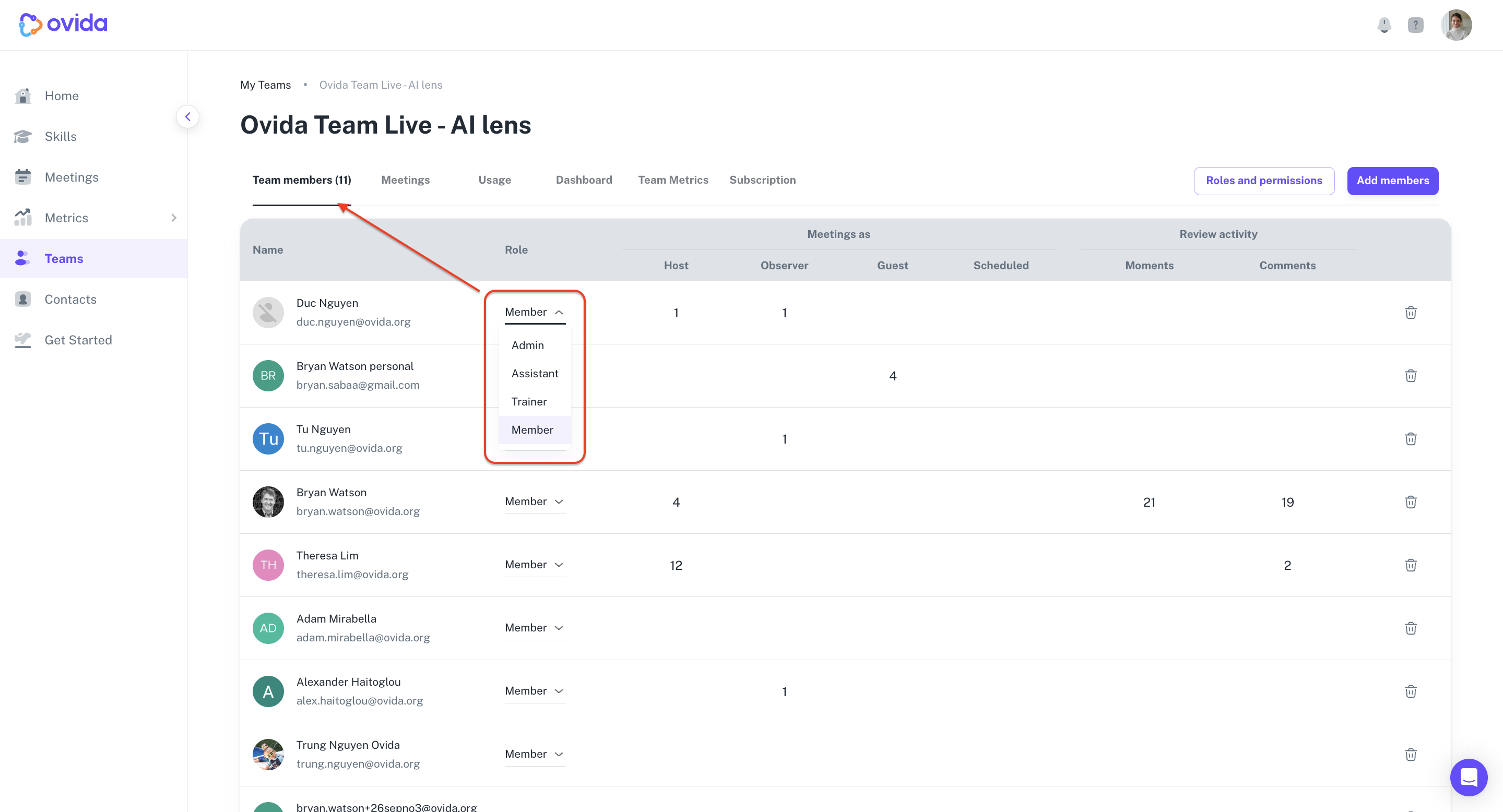The width and height of the screenshot is (1503, 812).
Task: Delete Adam Mirabella with trash icon
Action: coord(1411,628)
